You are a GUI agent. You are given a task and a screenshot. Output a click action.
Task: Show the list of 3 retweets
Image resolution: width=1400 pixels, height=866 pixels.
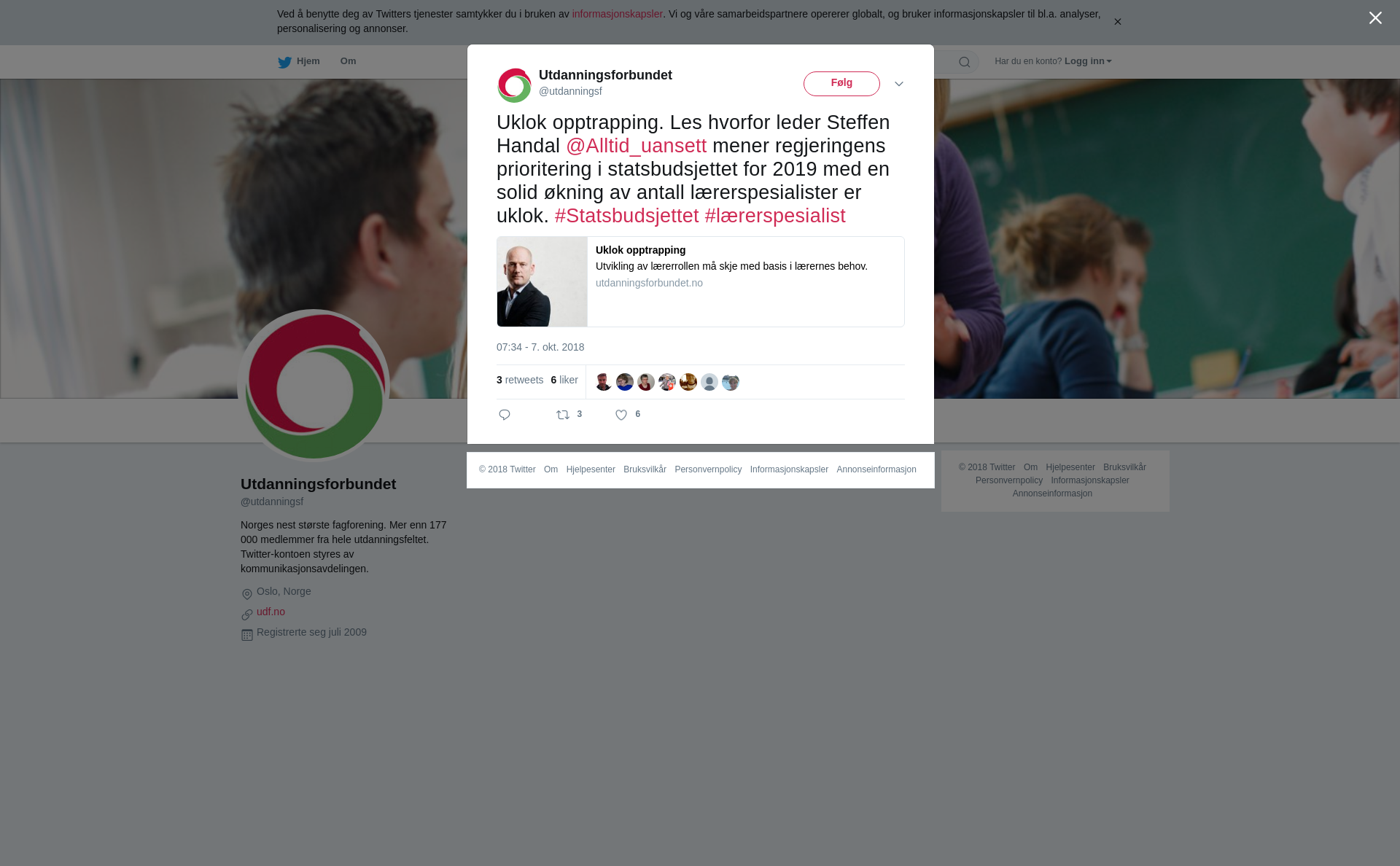(520, 380)
